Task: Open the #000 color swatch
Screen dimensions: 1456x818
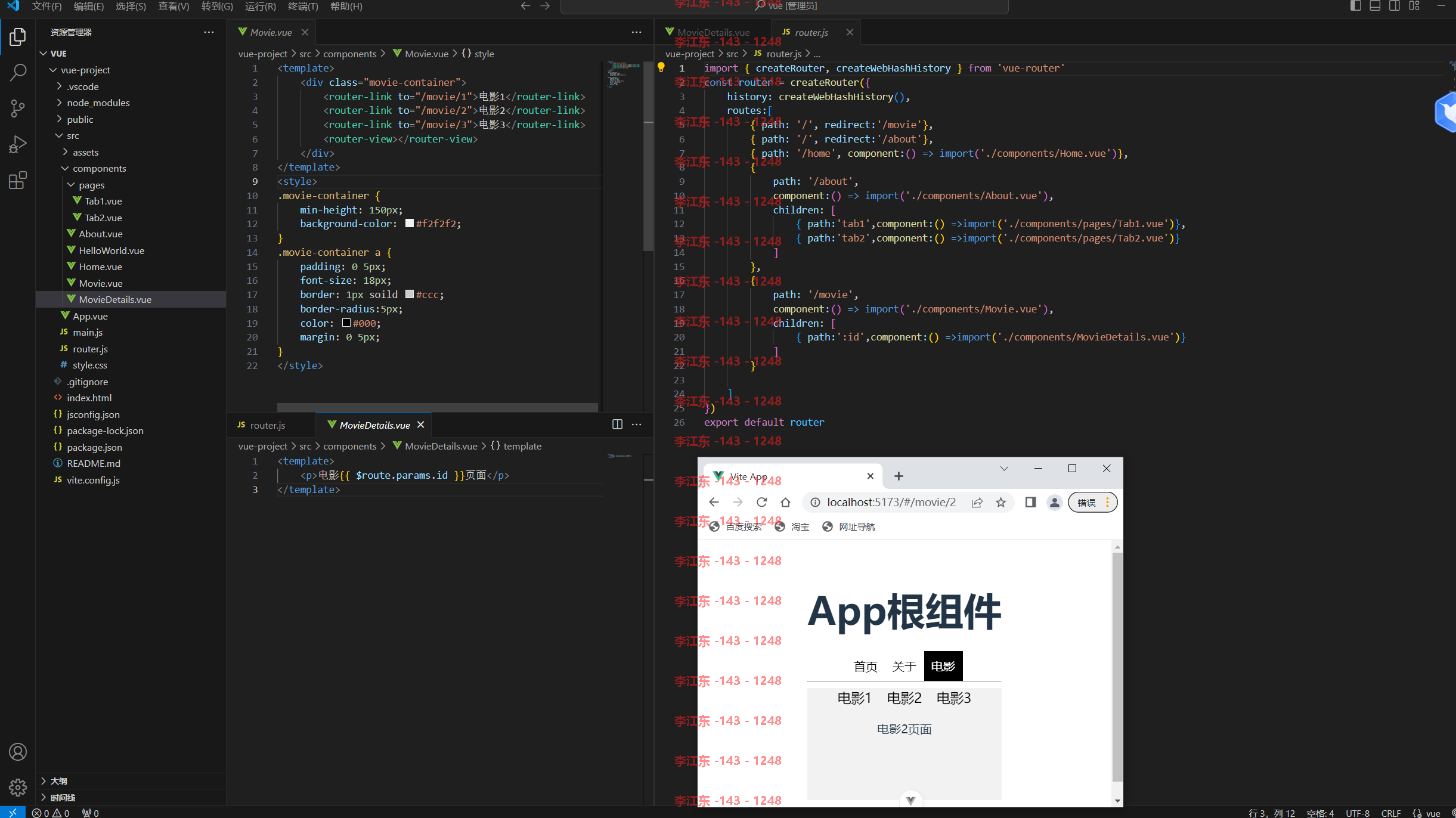Action: [346, 323]
